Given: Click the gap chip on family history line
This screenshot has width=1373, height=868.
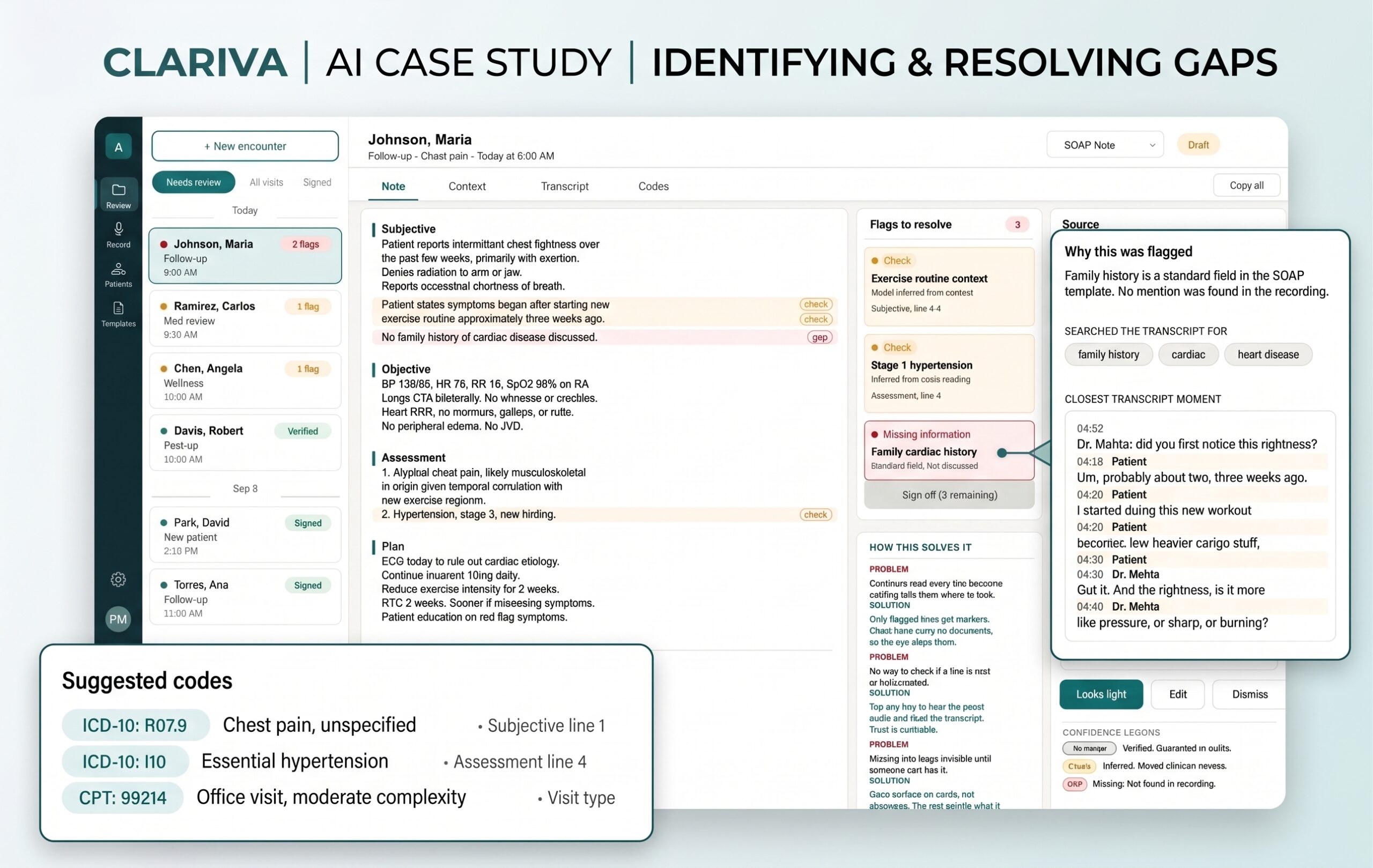Looking at the screenshot, I should [820, 337].
